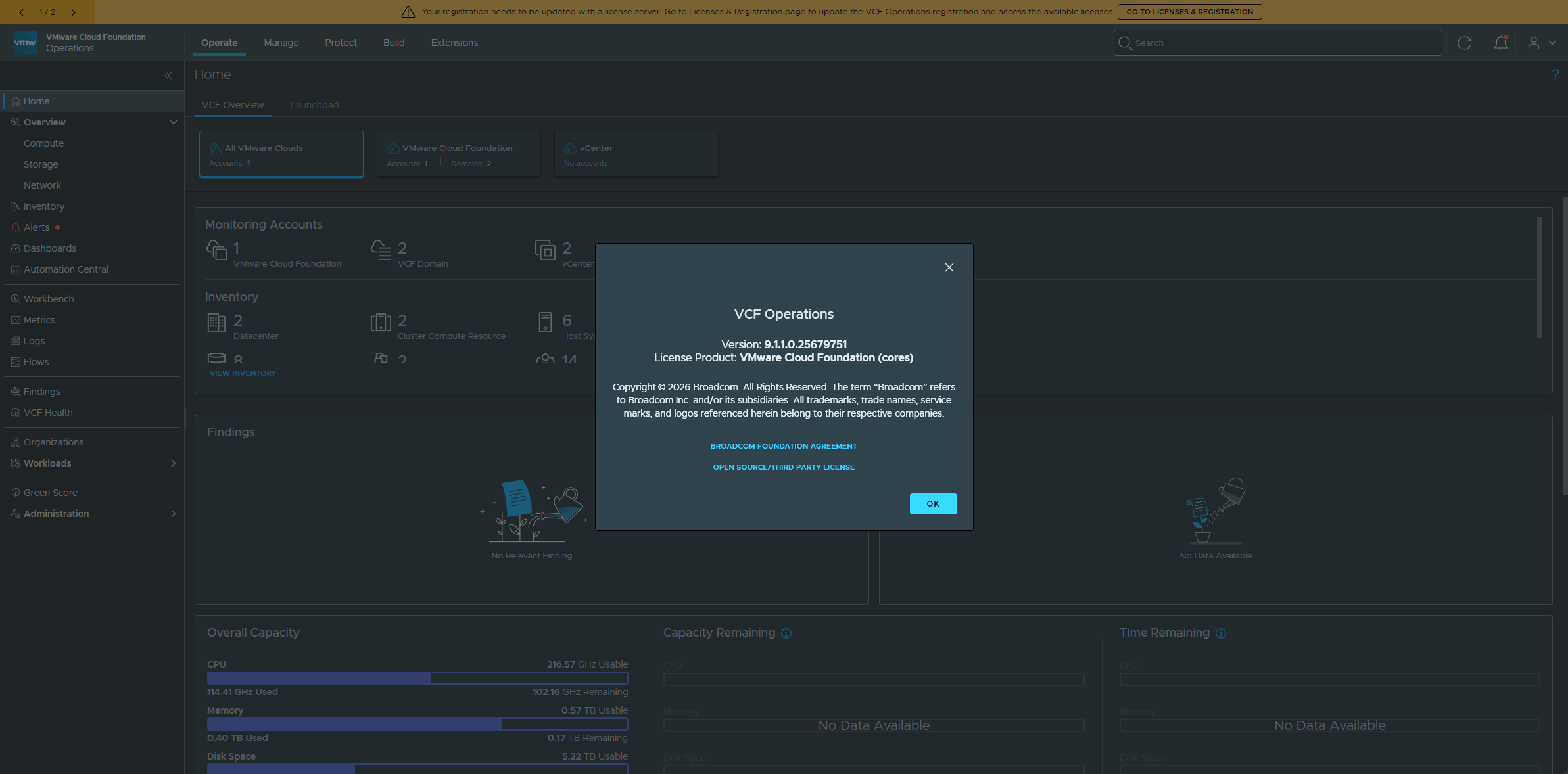Click View Inventory link
The height and width of the screenshot is (774, 1568).
pyautogui.click(x=243, y=373)
